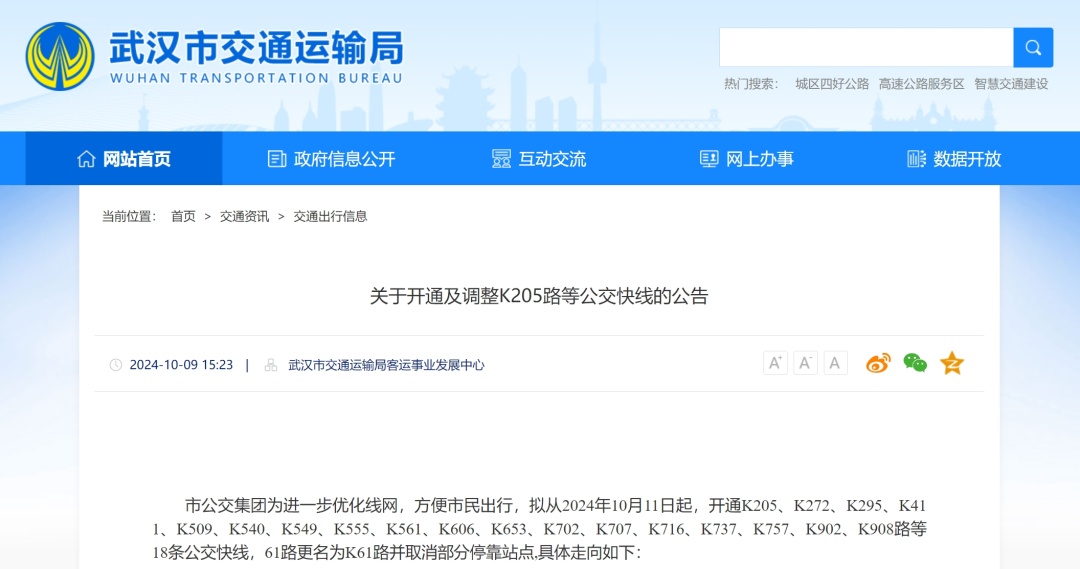
Task: Share article to Weibo
Action: [x=878, y=363]
